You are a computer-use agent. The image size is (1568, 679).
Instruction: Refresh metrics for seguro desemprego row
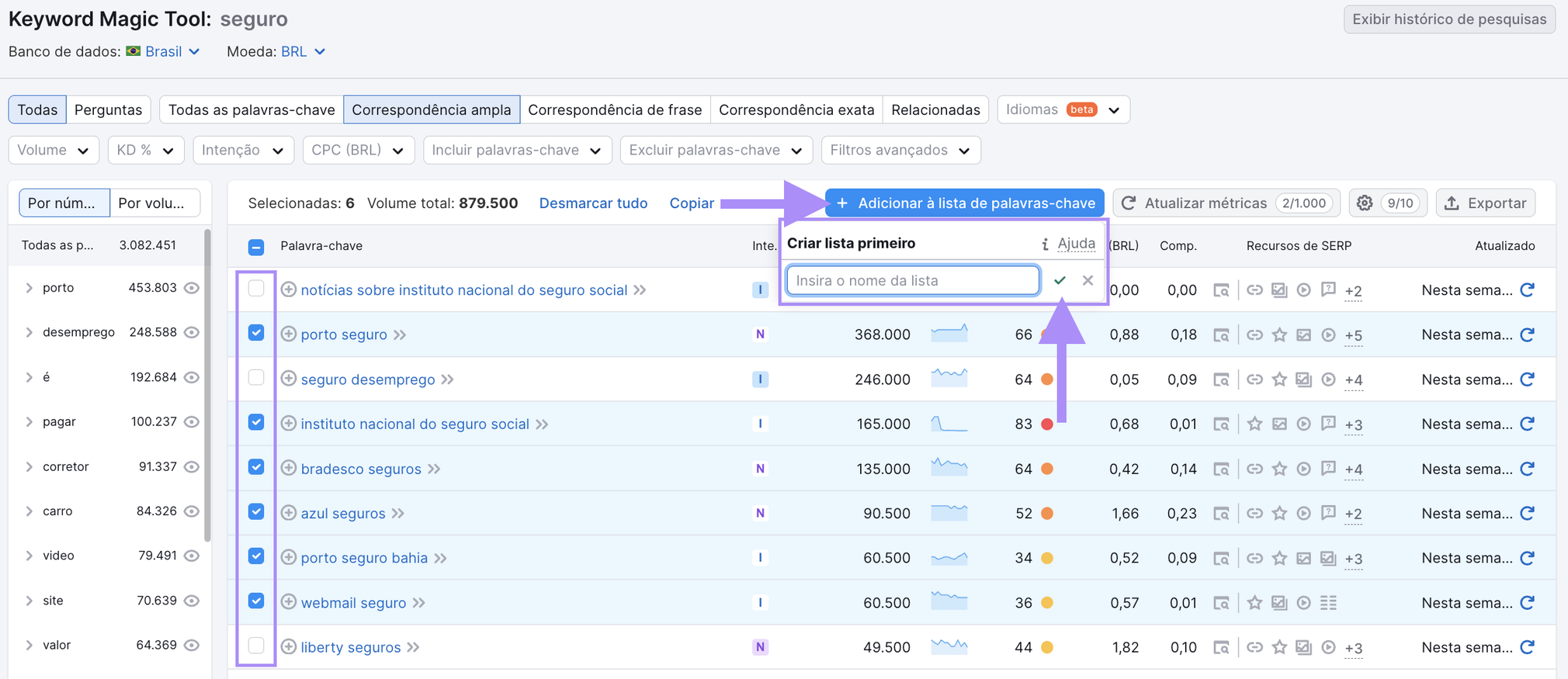click(x=1527, y=379)
